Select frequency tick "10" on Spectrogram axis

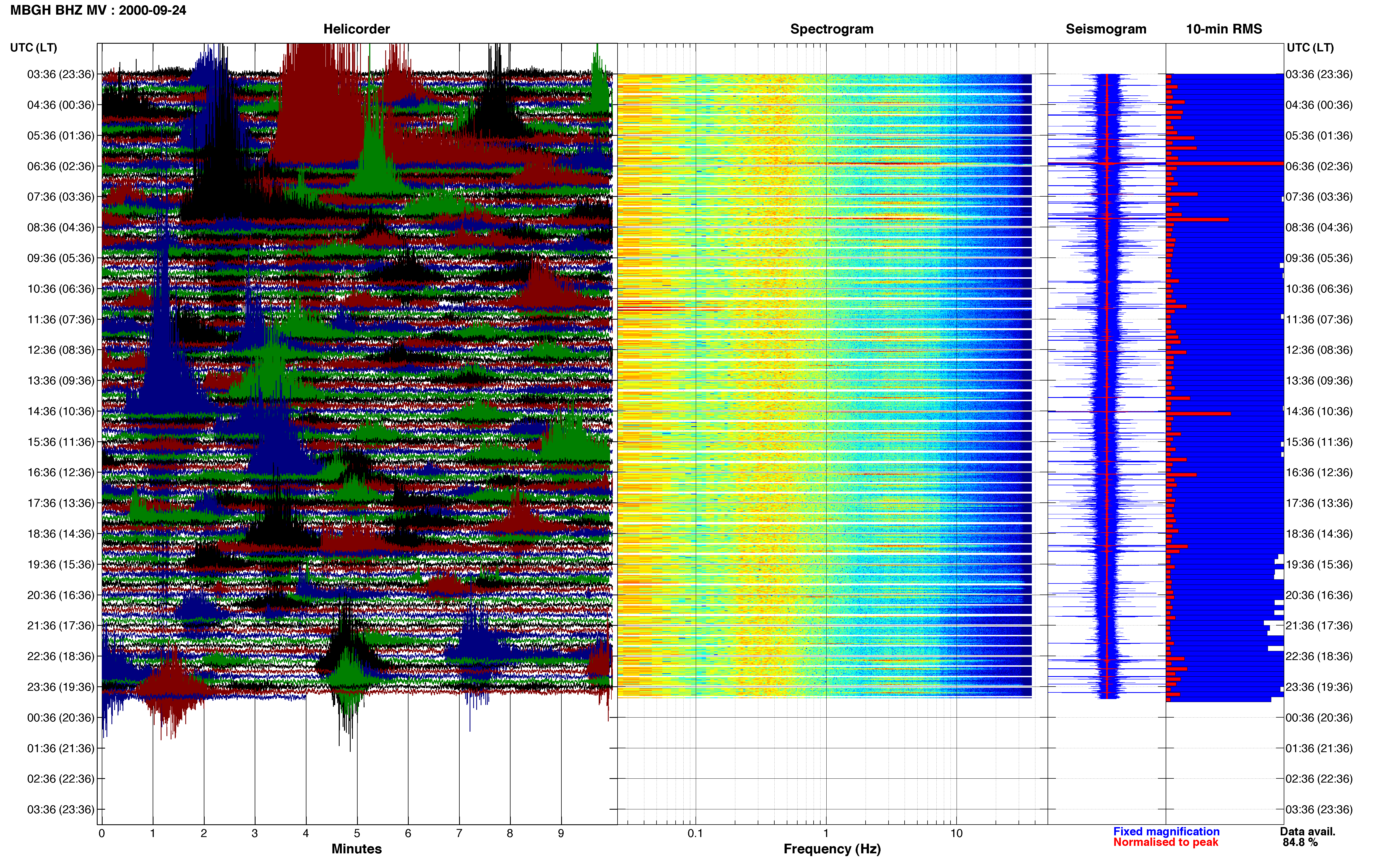point(956,833)
